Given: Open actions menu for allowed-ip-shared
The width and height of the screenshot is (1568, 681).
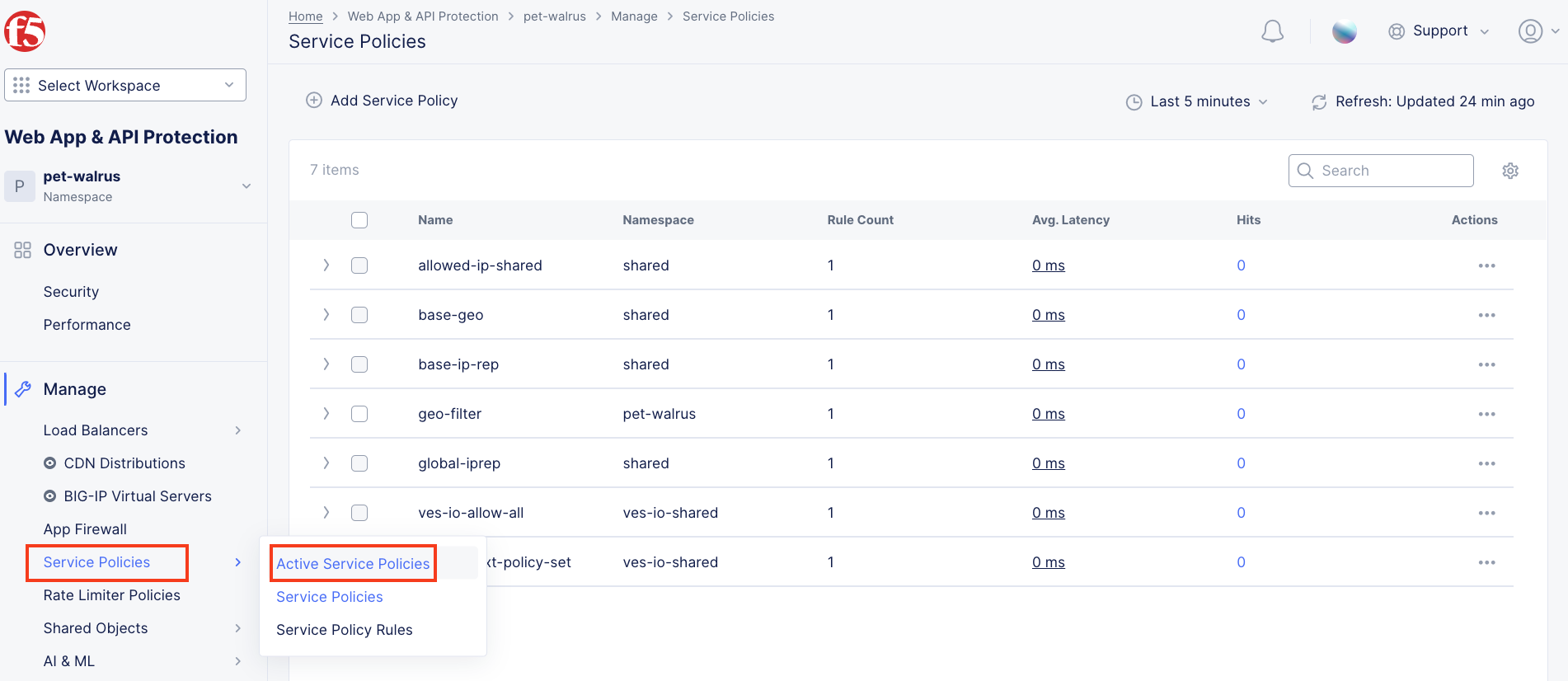Looking at the screenshot, I should click(1486, 265).
